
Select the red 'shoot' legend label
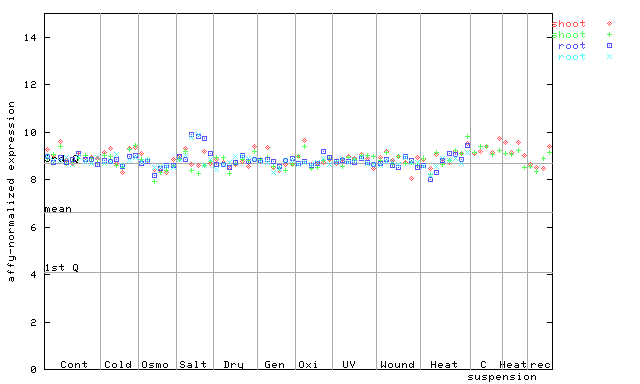tap(569, 24)
